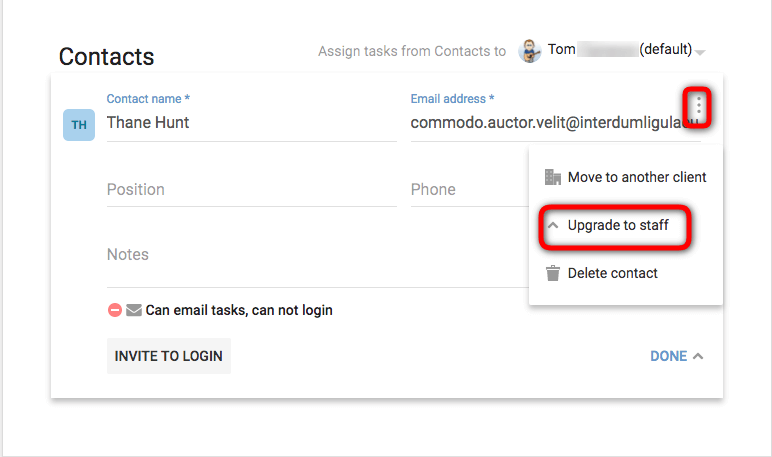This screenshot has height=457, width=772.
Task: Click the TH contact avatar
Action: coord(79,124)
